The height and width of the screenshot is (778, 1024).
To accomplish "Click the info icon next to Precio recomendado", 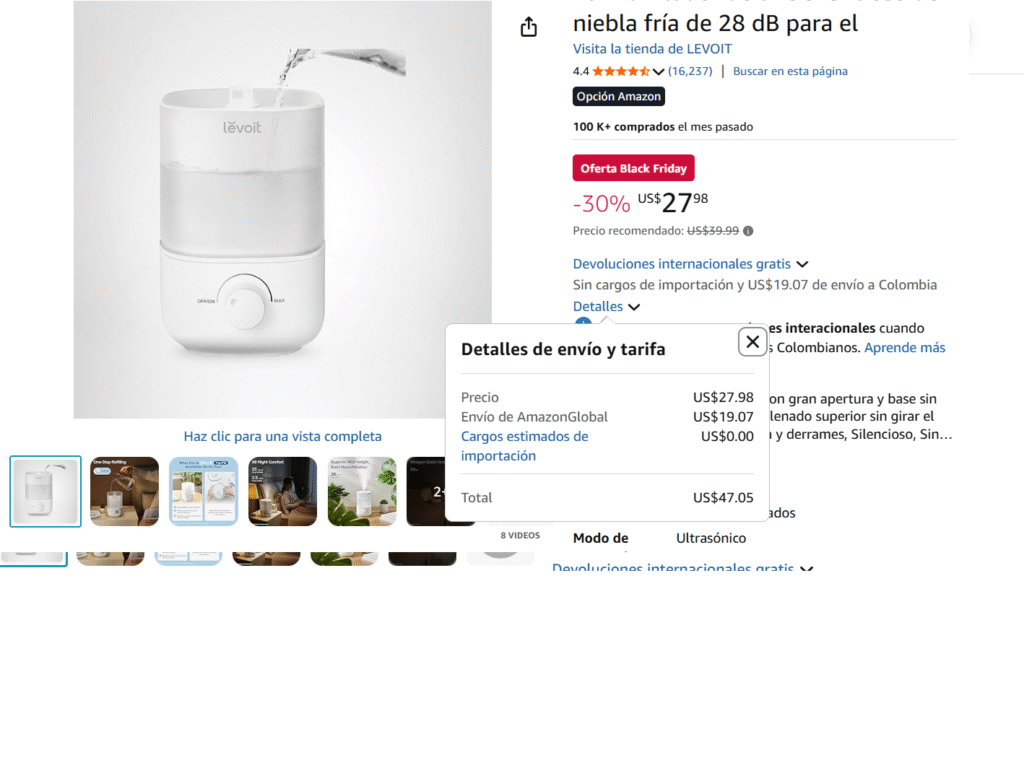I will 748,231.
